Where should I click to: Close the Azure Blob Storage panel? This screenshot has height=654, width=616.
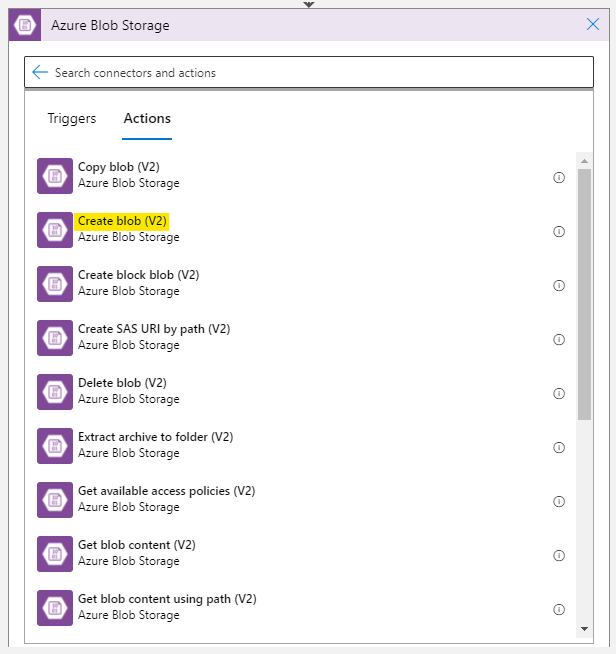click(593, 24)
